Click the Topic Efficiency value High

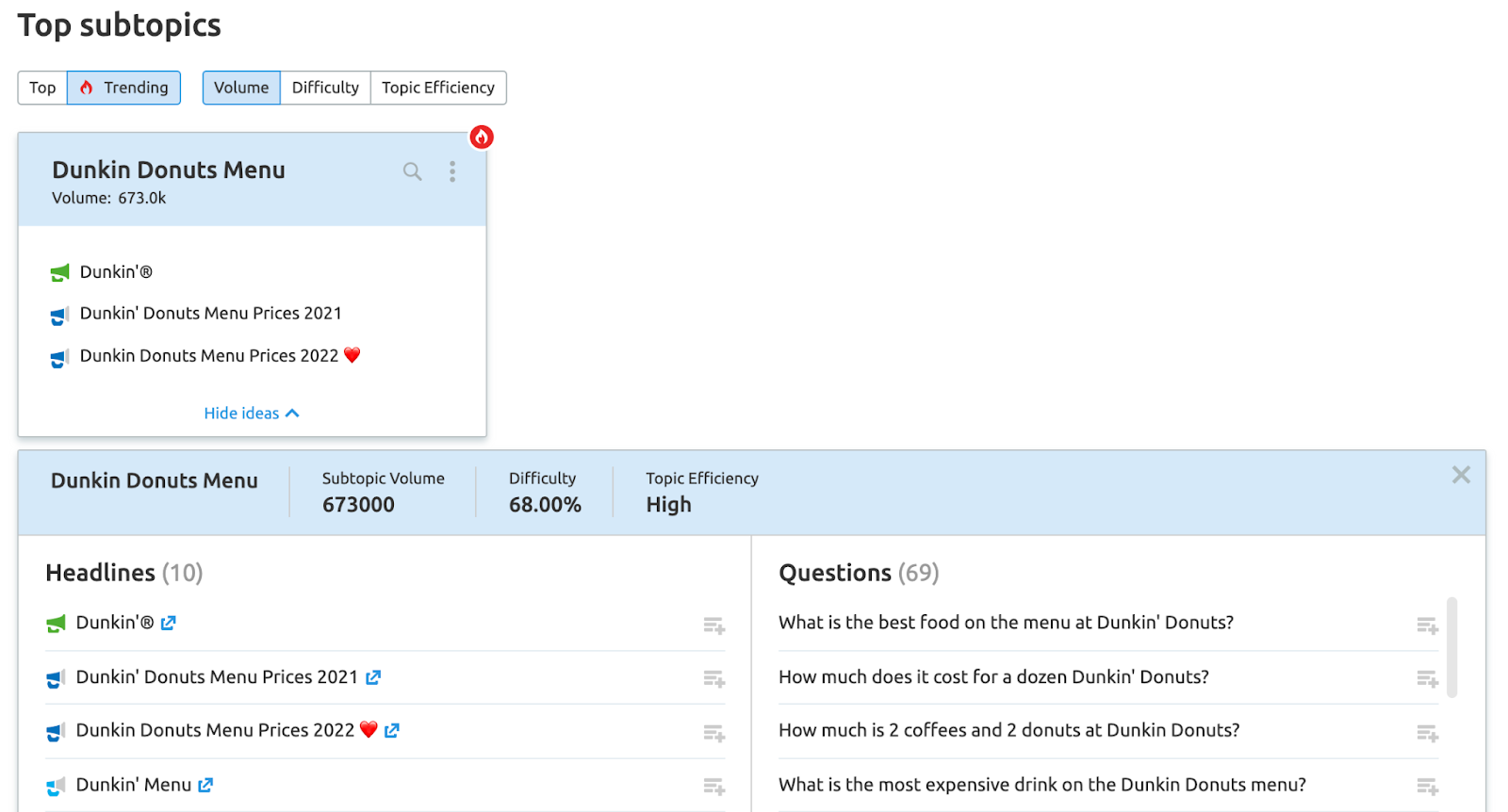pyautogui.click(x=669, y=505)
